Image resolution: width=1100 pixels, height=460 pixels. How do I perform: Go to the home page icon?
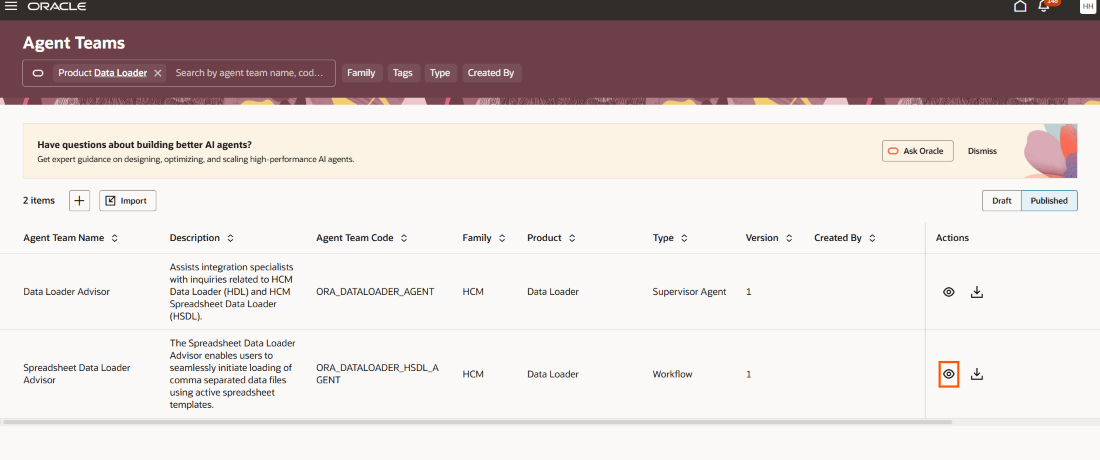[x=1020, y=6]
